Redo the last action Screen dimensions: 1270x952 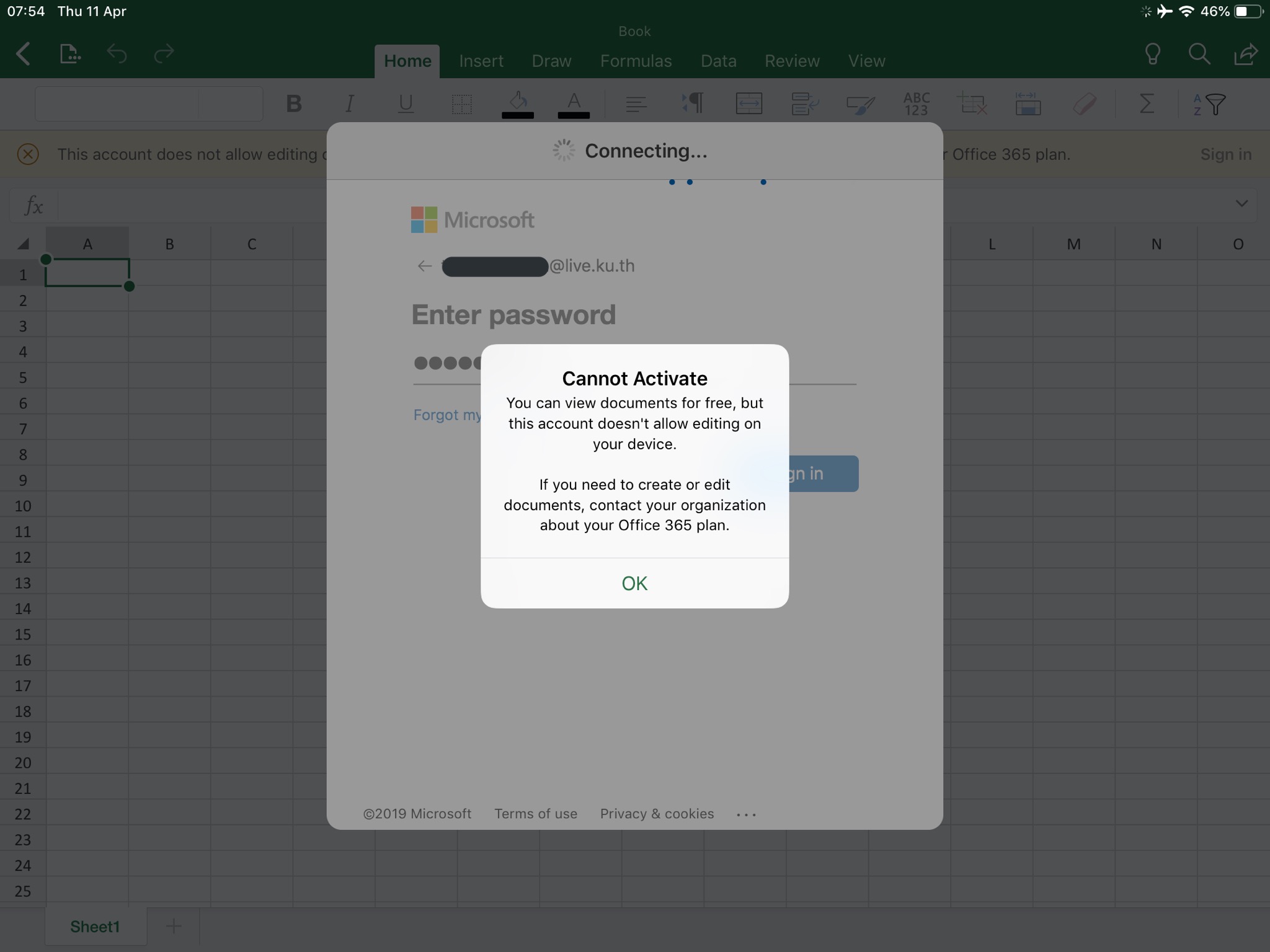click(x=164, y=54)
